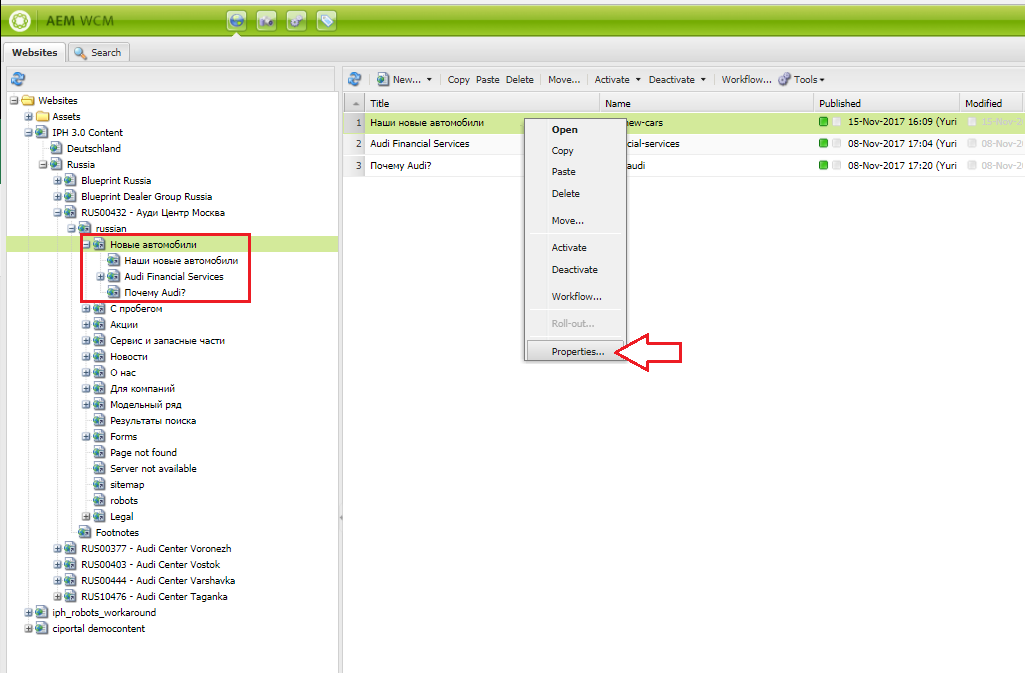The width and height of the screenshot is (1025, 673).
Task: Expand RUS00377 - Audi Center Voronezh
Action: click(57, 549)
